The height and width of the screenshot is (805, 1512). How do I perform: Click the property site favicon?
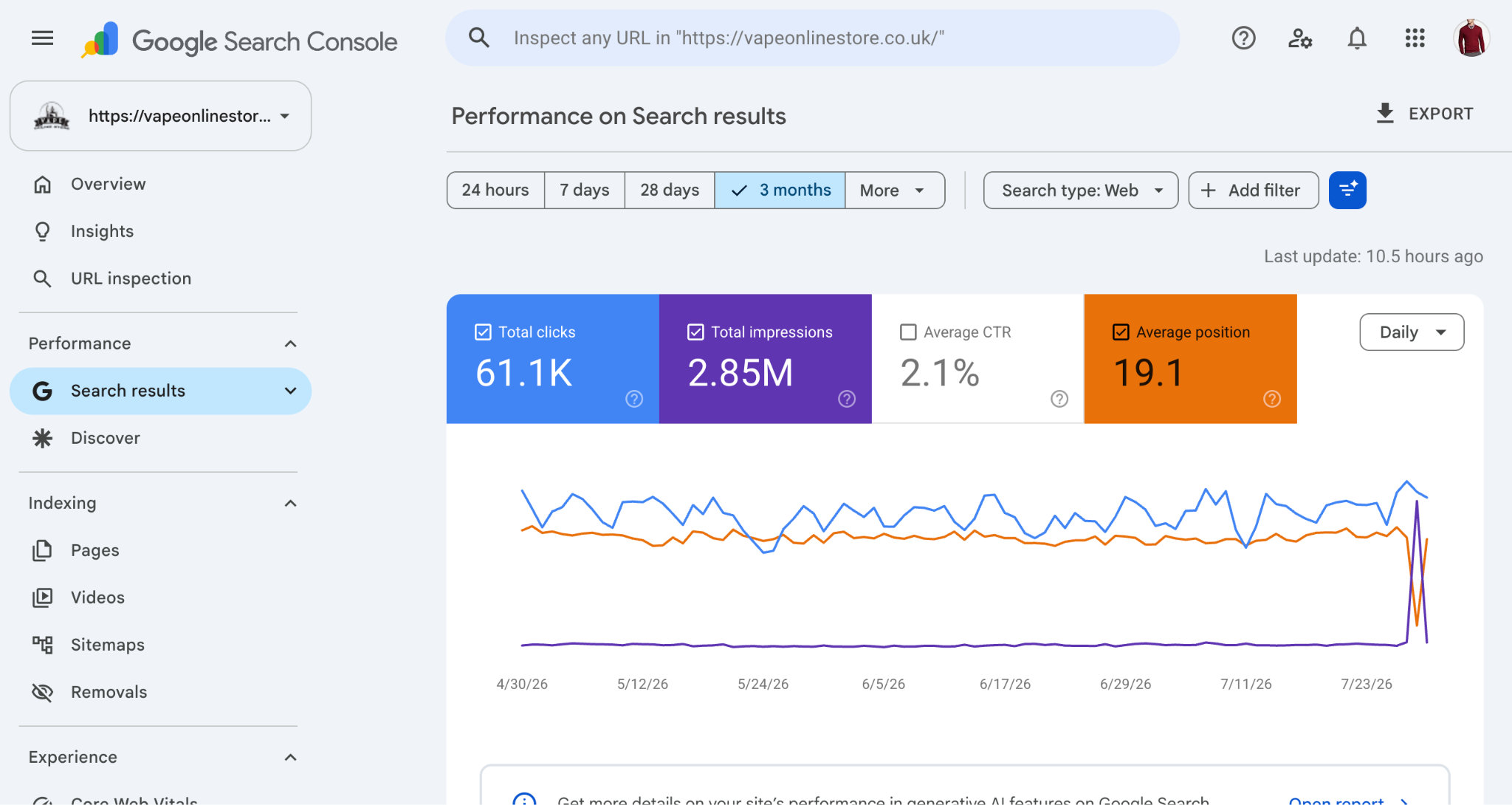(52, 116)
